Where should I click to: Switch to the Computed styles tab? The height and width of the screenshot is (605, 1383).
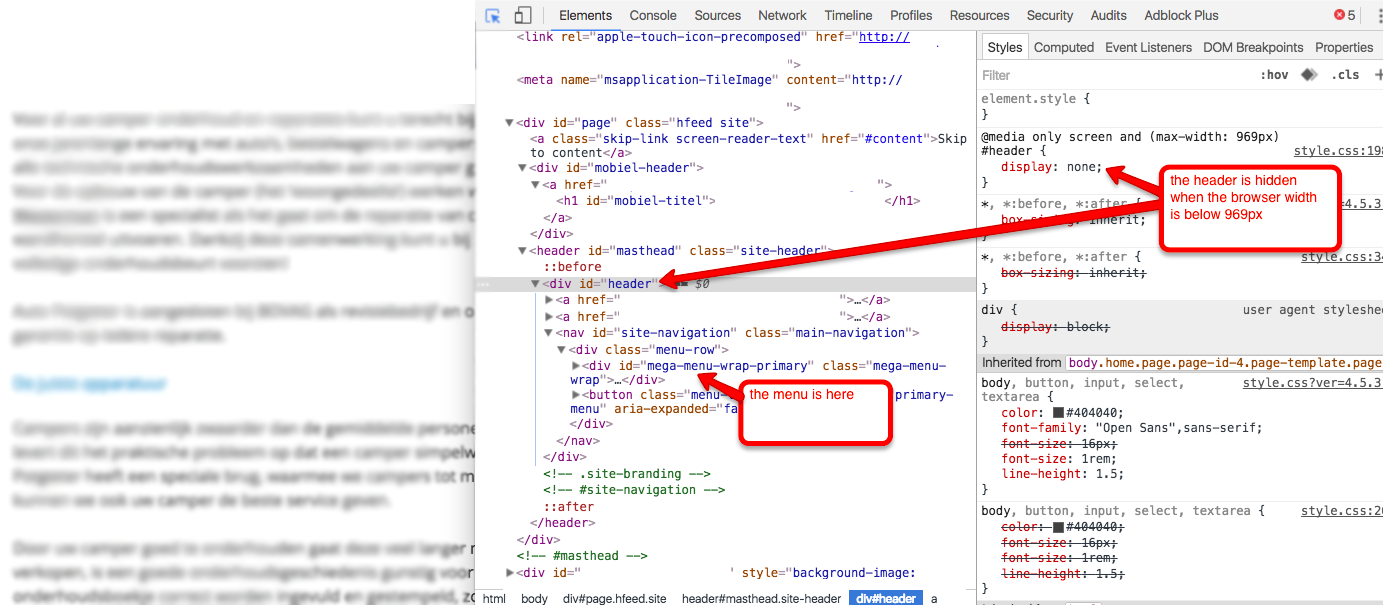tap(1063, 47)
